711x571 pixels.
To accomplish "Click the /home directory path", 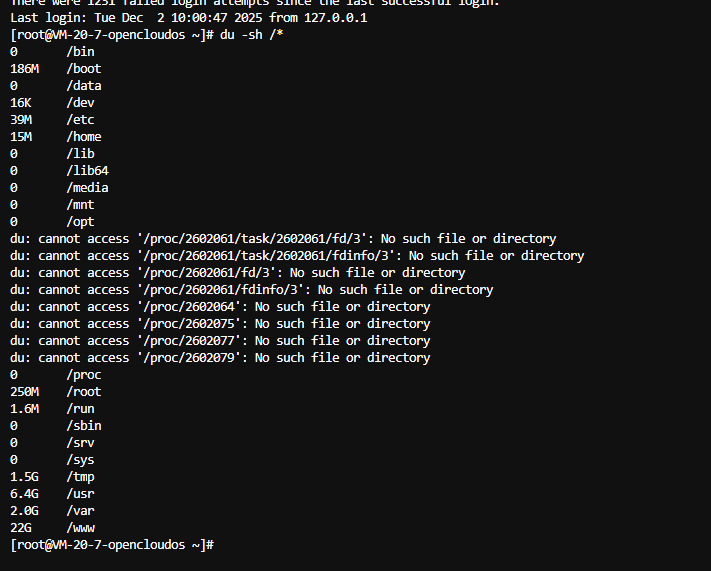I will pos(84,137).
